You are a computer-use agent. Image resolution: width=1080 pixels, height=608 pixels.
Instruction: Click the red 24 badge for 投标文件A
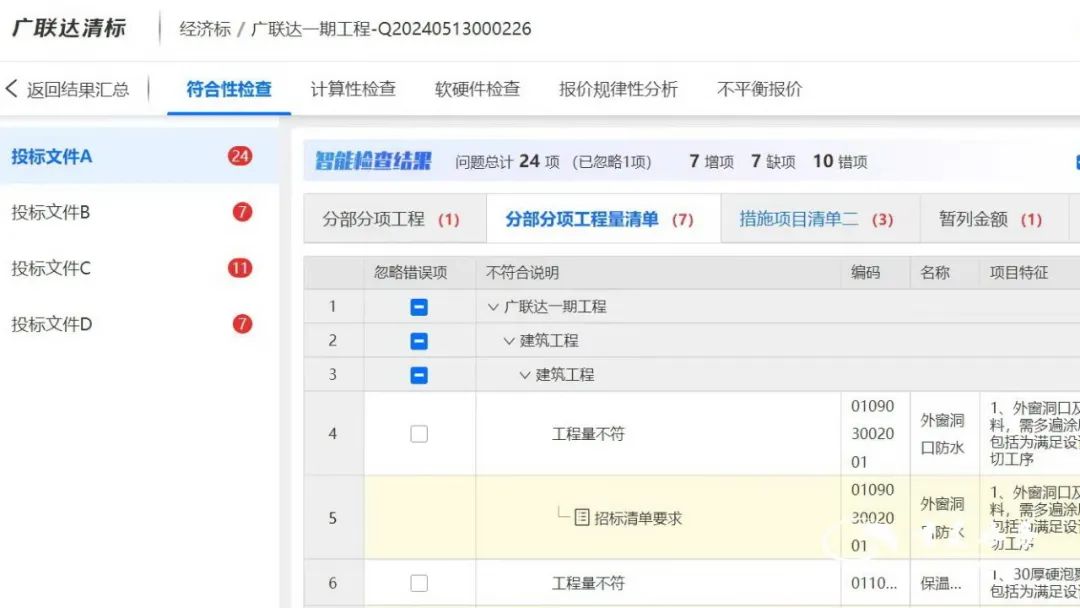240,156
